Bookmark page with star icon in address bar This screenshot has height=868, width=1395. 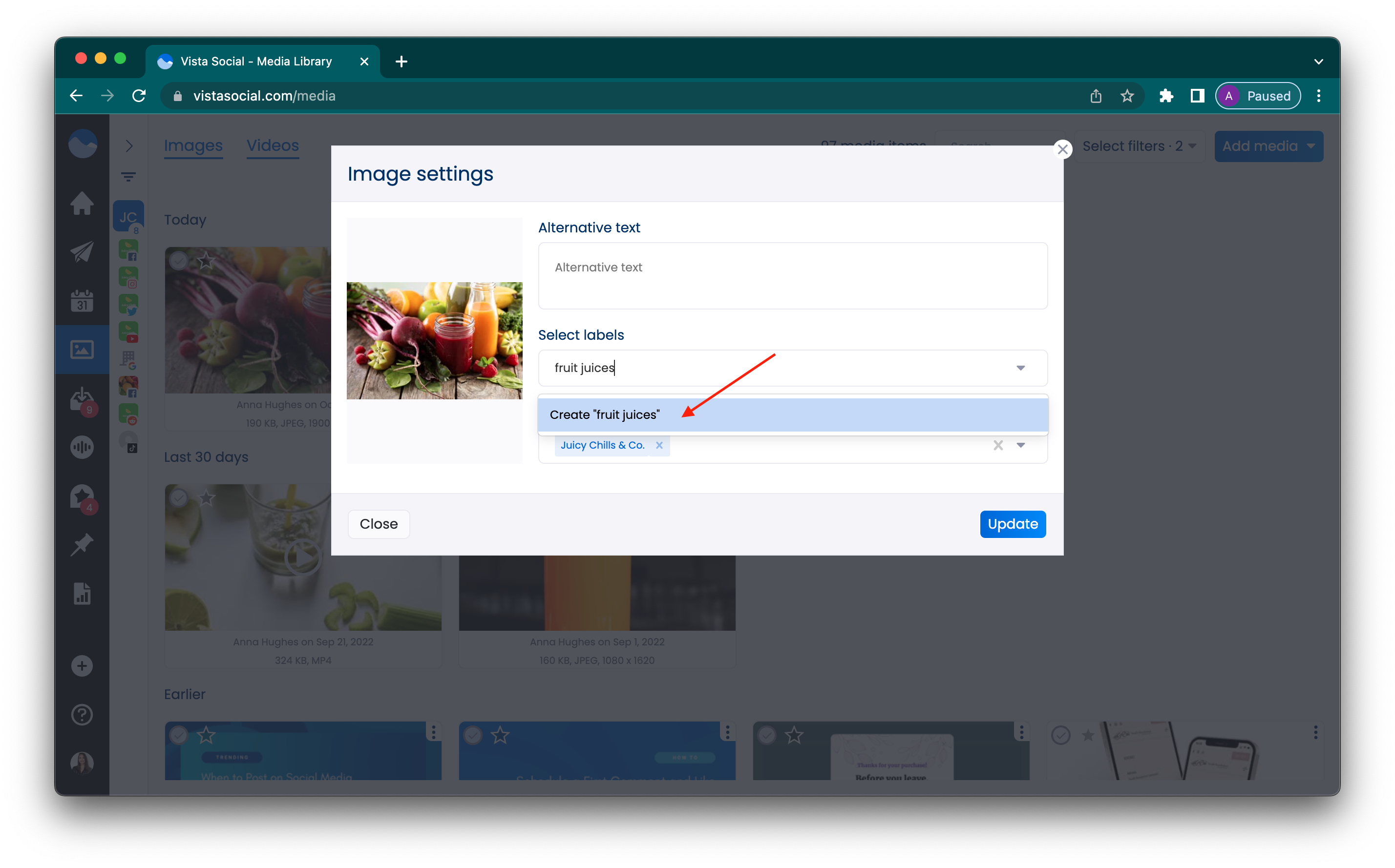click(x=1127, y=96)
